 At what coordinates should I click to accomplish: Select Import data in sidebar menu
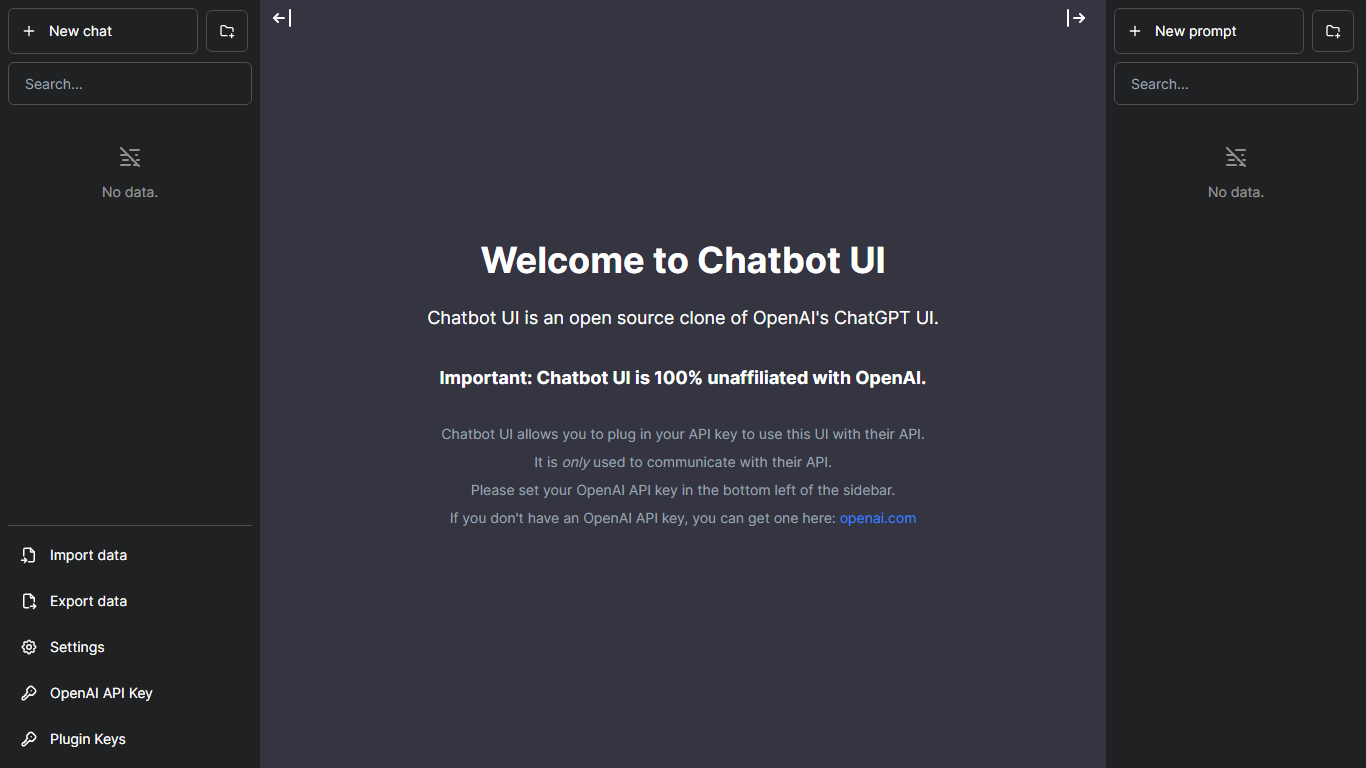(x=88, y=555)
